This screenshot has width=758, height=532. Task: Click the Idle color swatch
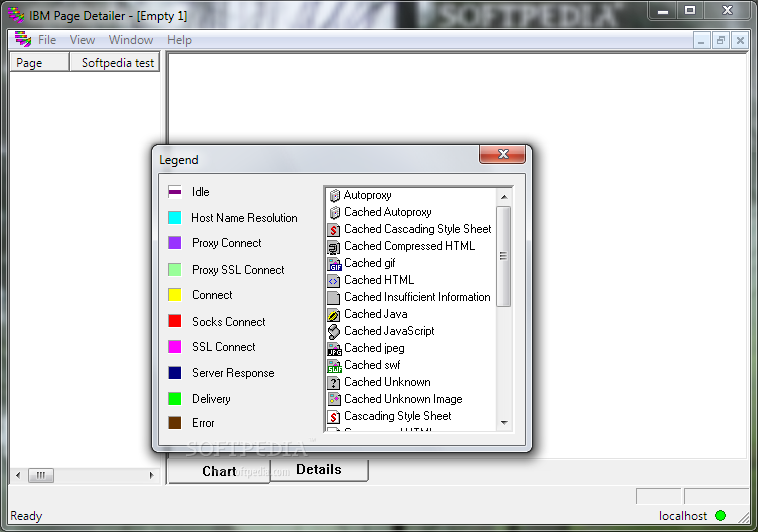pos(175,192)
